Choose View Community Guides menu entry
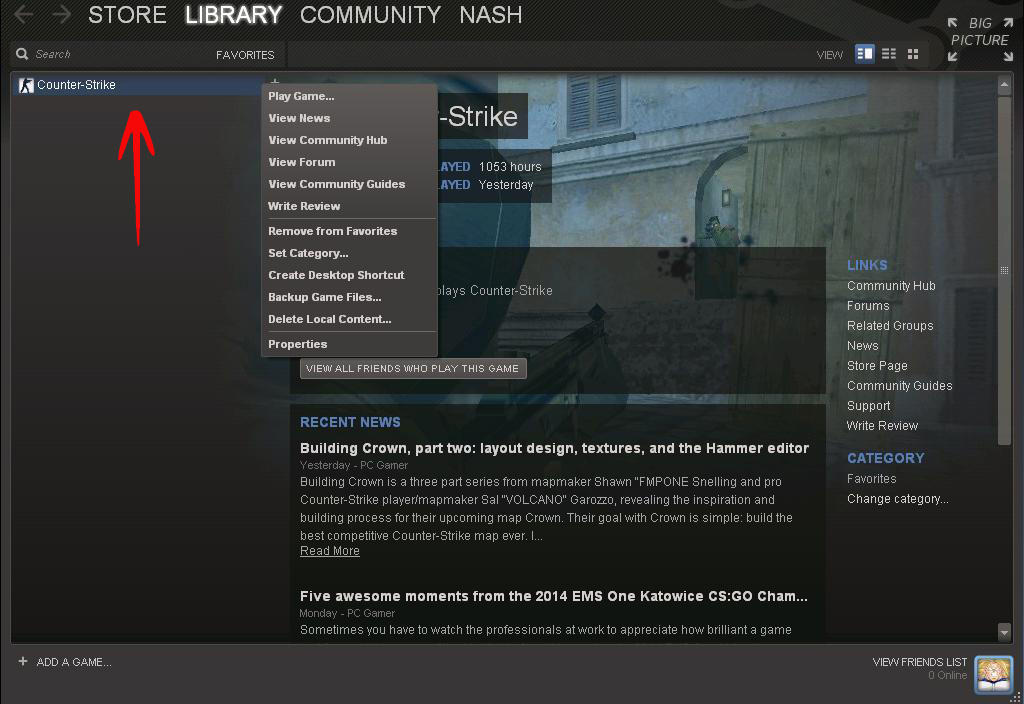 pos(337,184)
